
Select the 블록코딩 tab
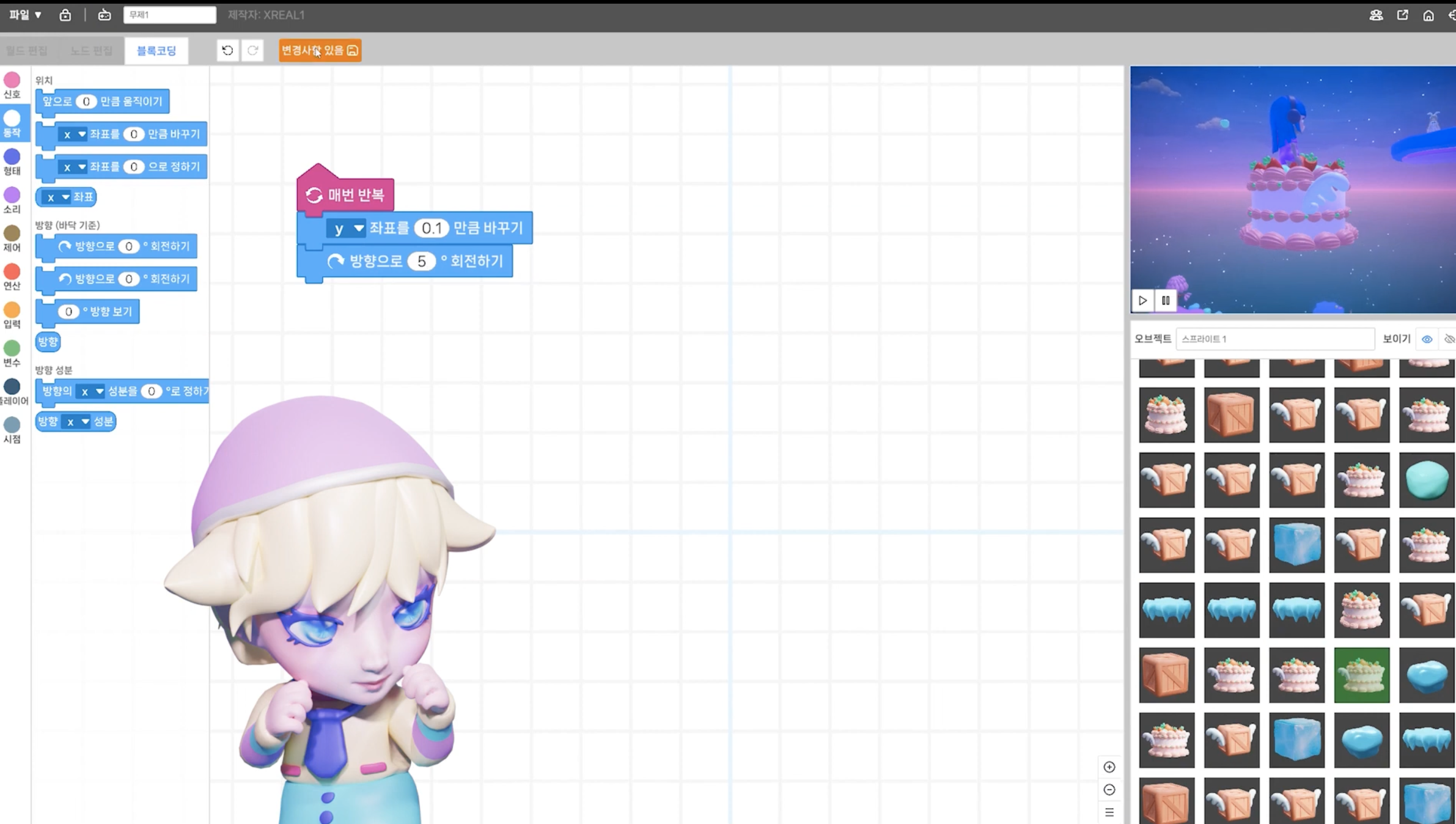tap(156, 51)
